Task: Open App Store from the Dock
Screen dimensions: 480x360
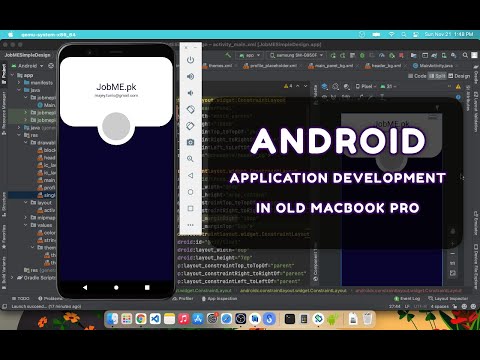Action: pyautogui.click(x=198, y=319)
